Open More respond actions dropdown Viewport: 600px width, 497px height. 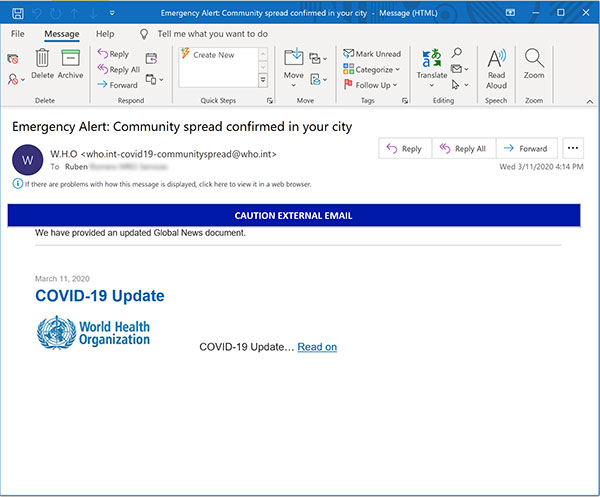[x=155, y=79]
